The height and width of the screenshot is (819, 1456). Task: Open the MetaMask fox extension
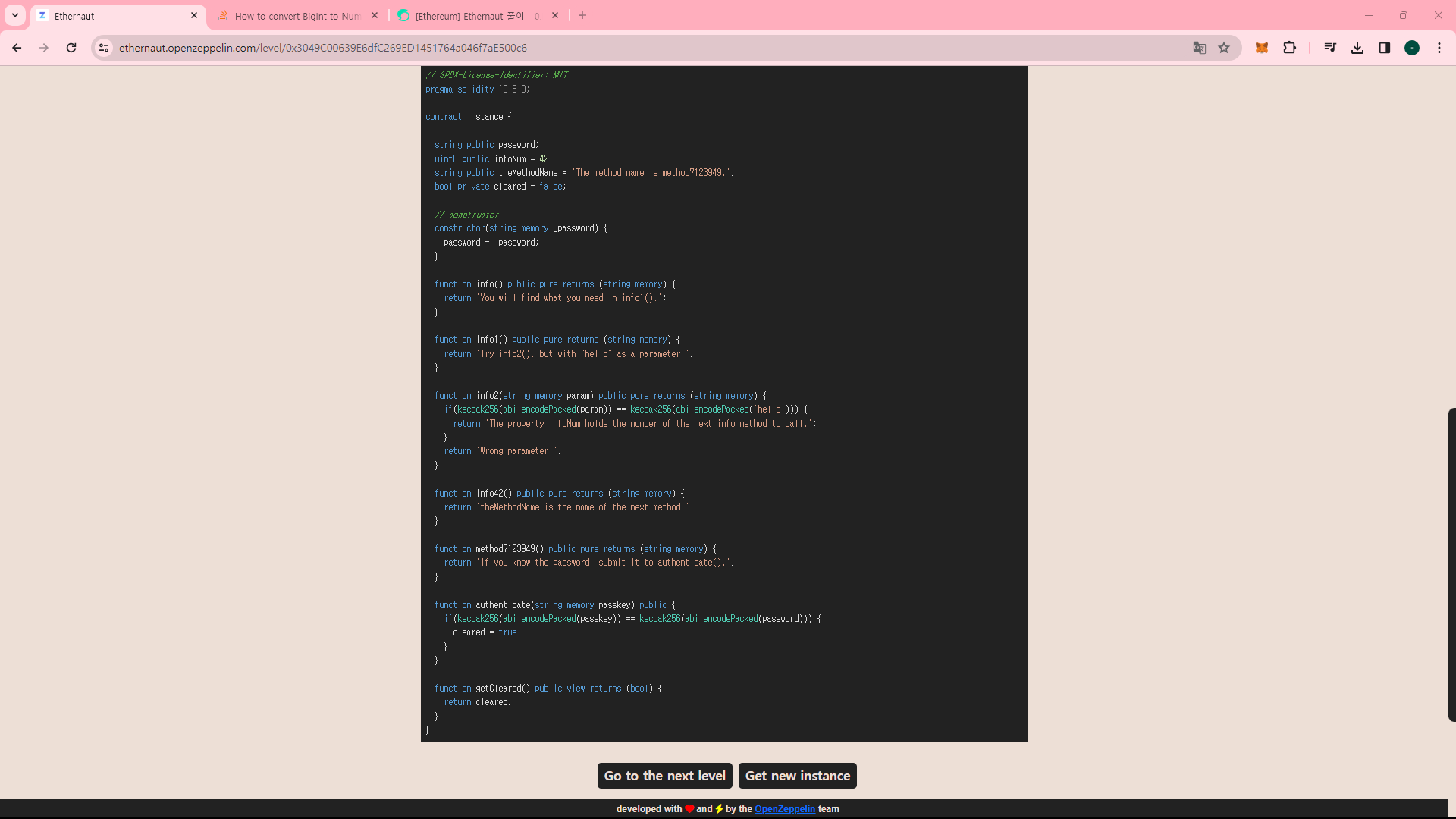tap(1262, 48)
